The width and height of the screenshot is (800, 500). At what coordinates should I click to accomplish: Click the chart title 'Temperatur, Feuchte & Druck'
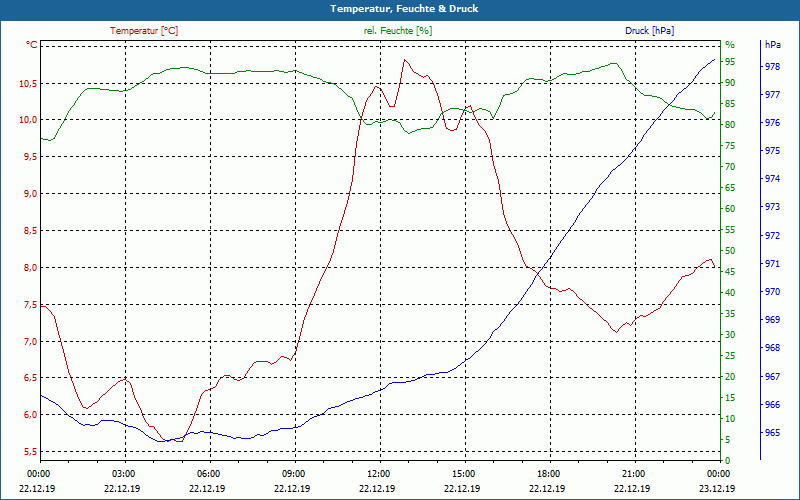(x=404, y=9)
